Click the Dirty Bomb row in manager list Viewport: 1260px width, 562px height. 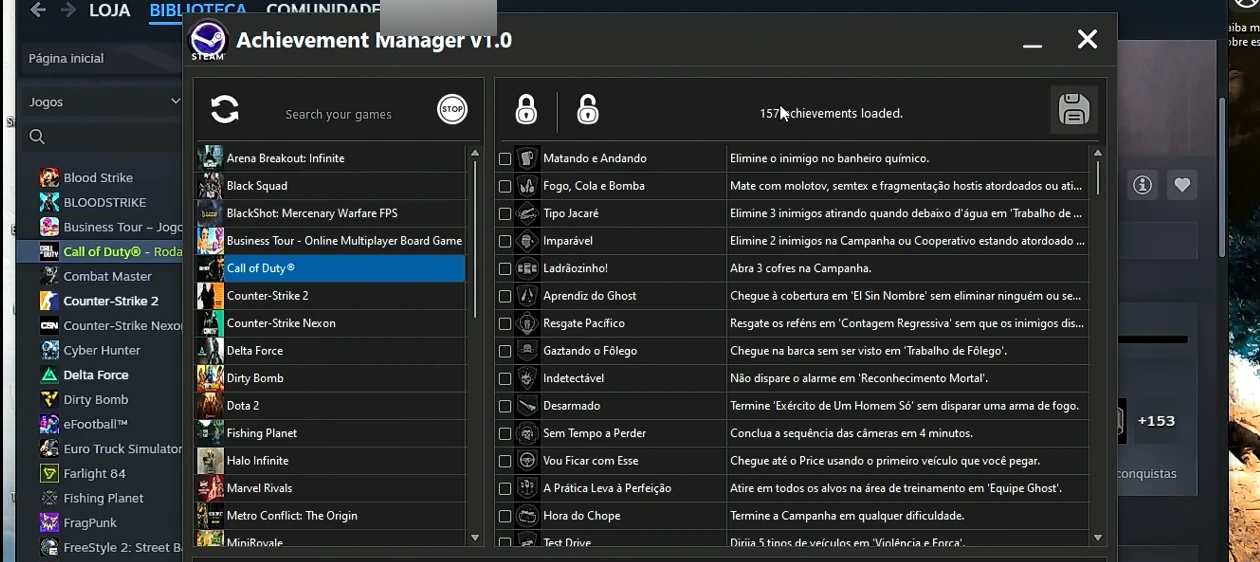[x=331, y=378]
